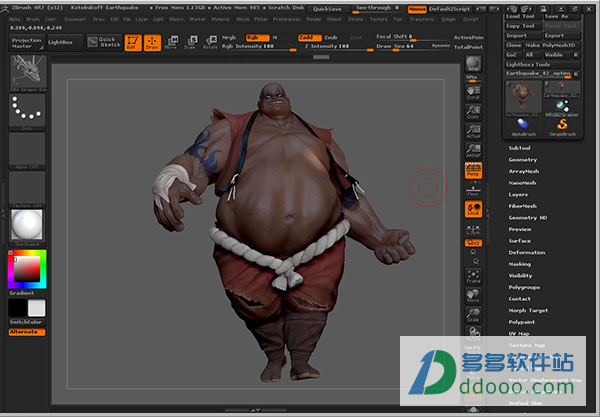Screen dimensions: 600x417
Task: Toggle the Local symmetry icon
Action: pos(473,209)
